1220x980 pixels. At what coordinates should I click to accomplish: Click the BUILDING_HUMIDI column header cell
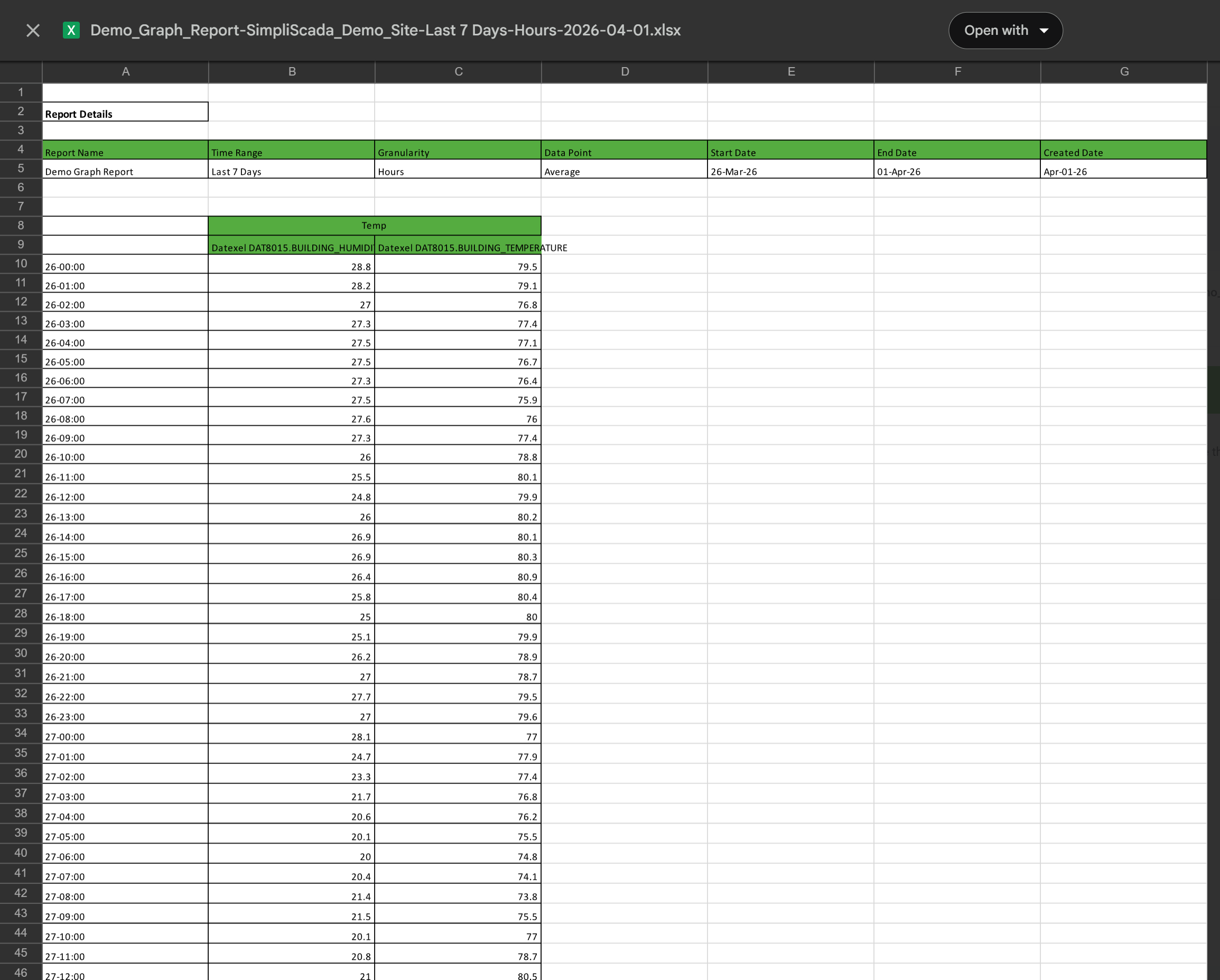tap(292, 246)
